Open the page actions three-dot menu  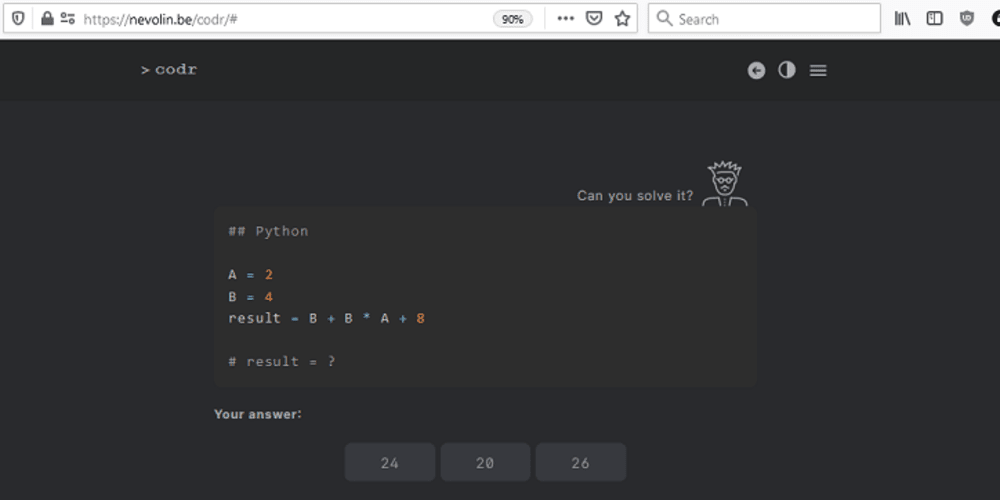coord(566,18)
